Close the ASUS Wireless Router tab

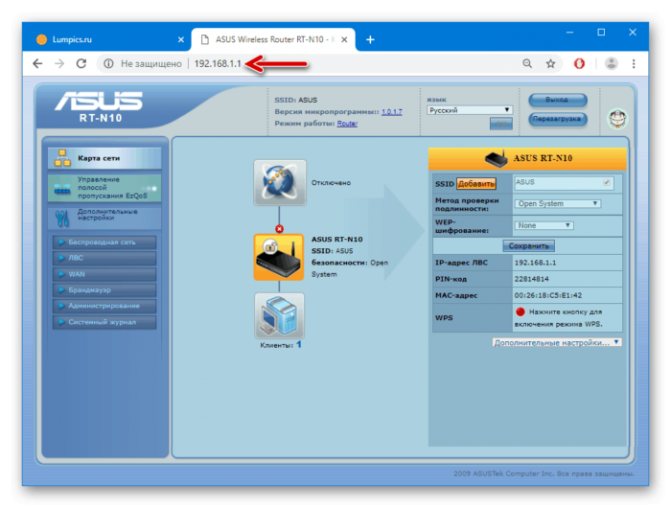(344, 39)
